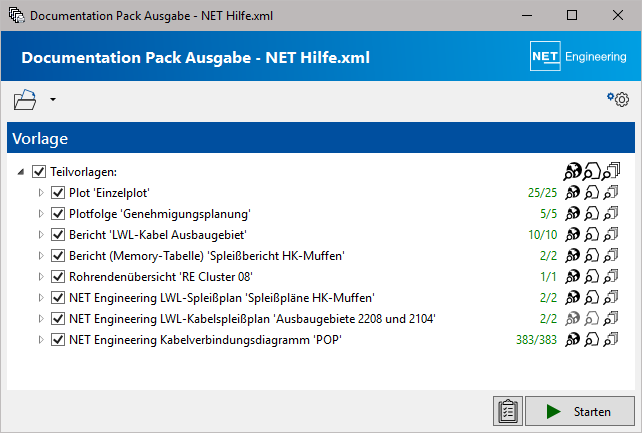Click globe search icon for Plot 'Einzelplot'

(x=572, y=192)
